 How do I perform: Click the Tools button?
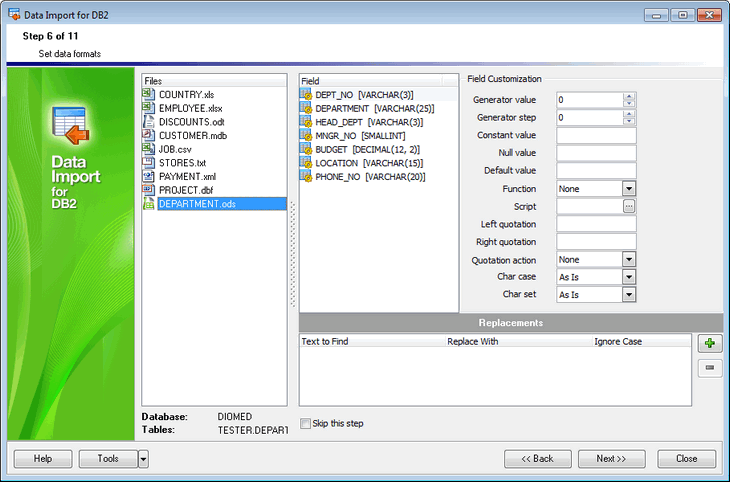tap(108, 459)
